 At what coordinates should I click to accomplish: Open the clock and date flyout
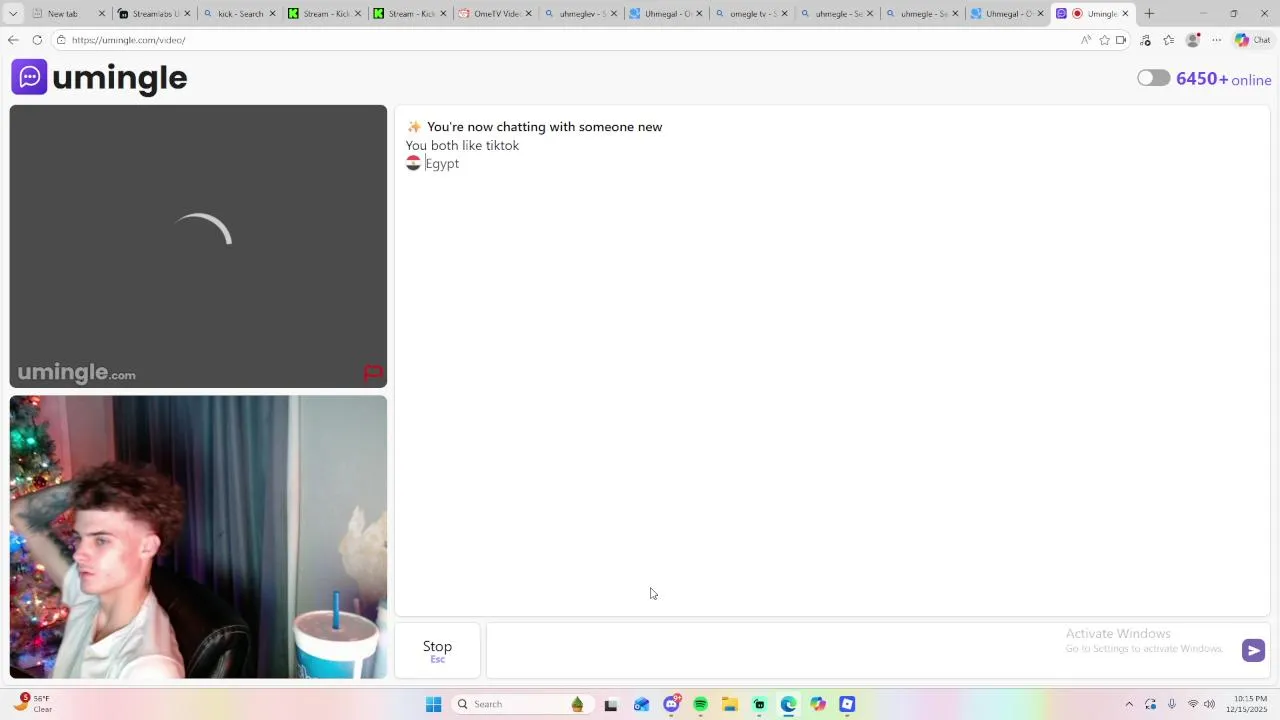point(1250,704)
